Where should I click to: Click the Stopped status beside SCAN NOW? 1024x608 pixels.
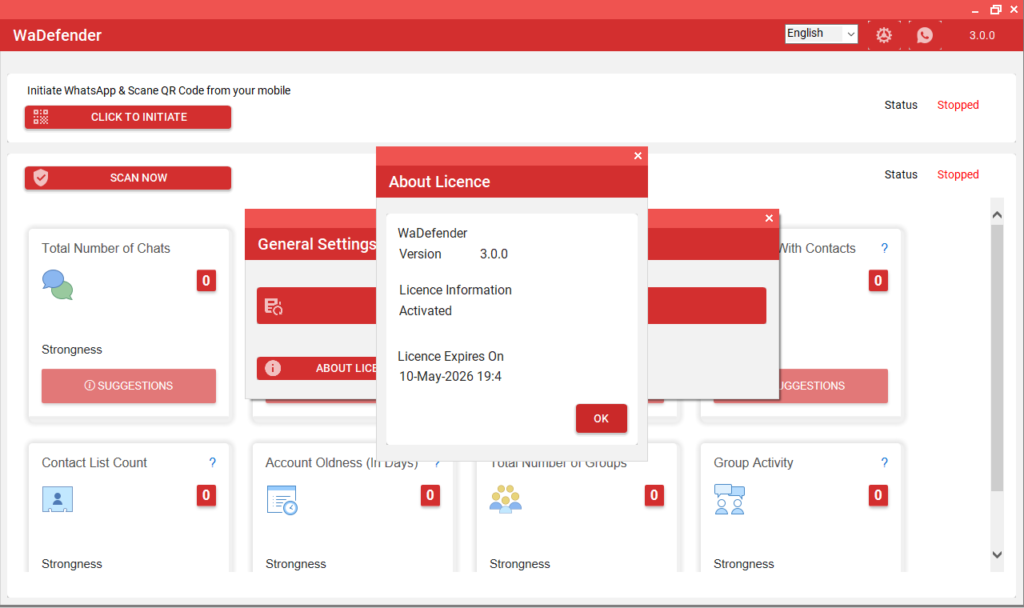(958, 175)
